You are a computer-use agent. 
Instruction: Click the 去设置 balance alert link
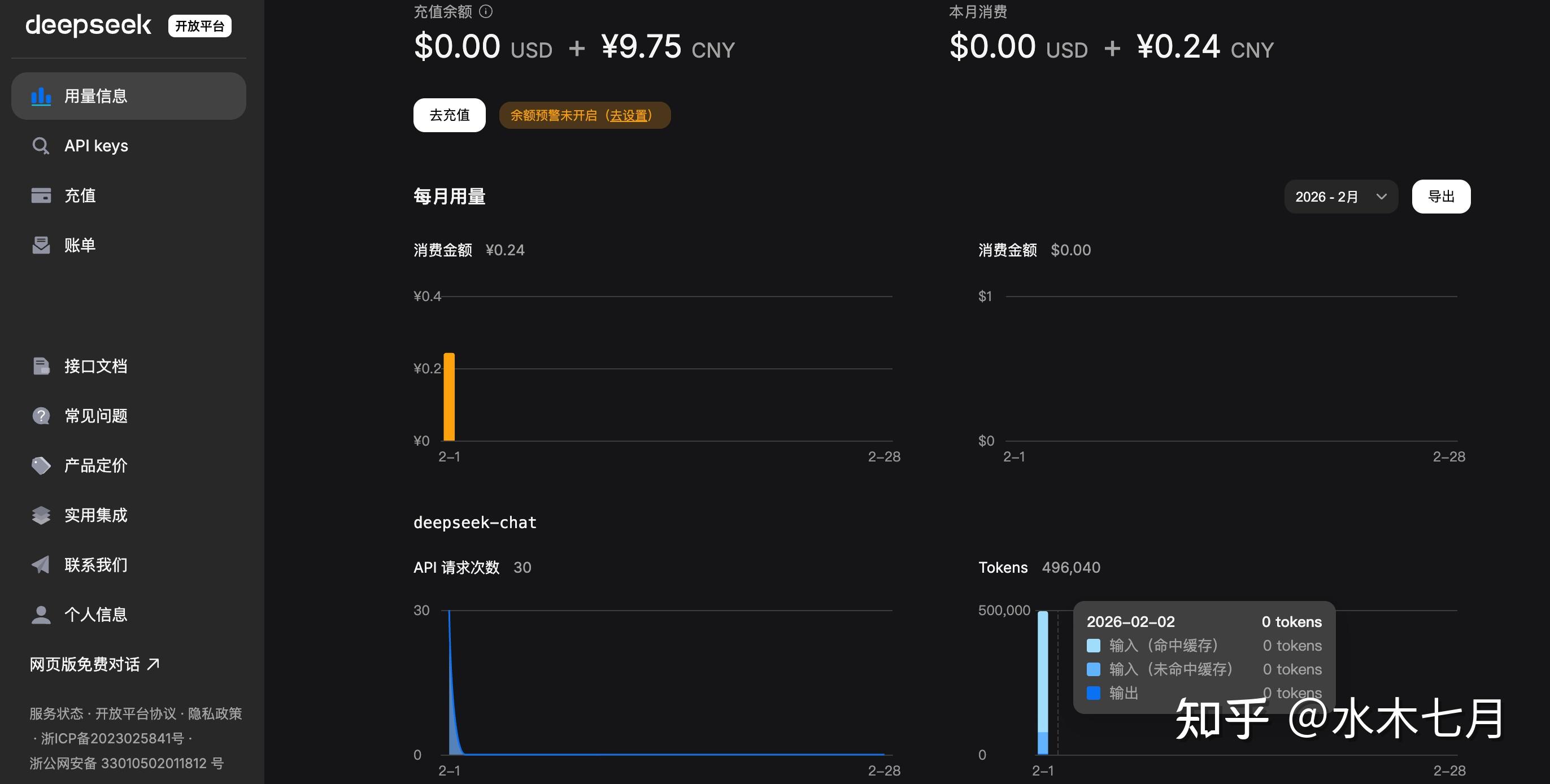[x=628, y=116]
